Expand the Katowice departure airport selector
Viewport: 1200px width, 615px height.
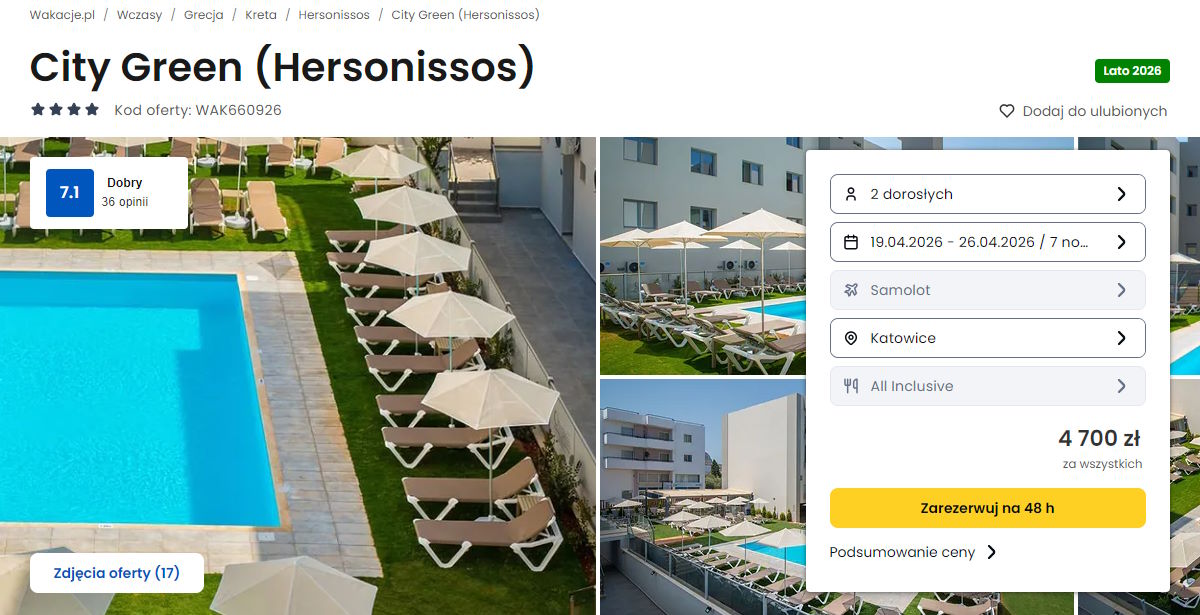click(x=988, y=338)
